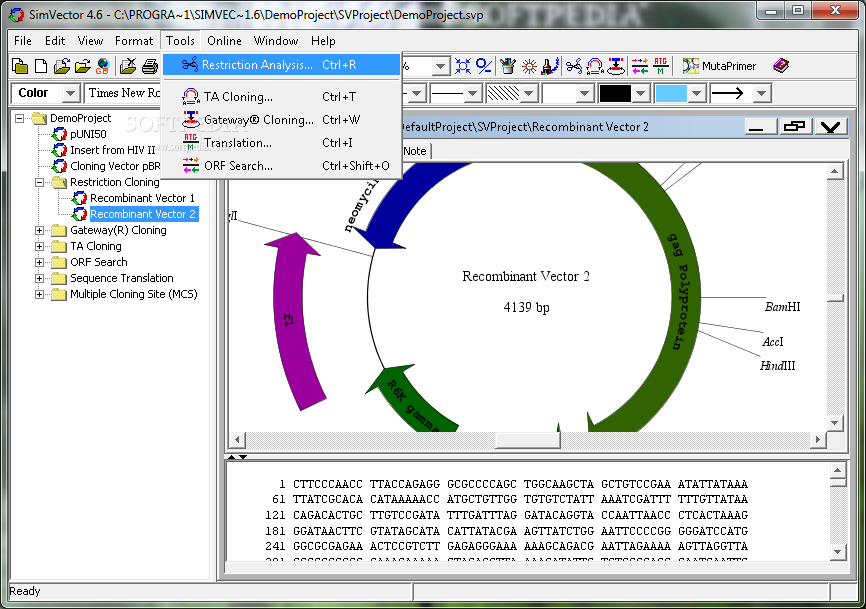This screenshot has height=609, width=866.
Task: Open the arrow style dropdown
Action: pyautogui.click(x=762, y=93)
